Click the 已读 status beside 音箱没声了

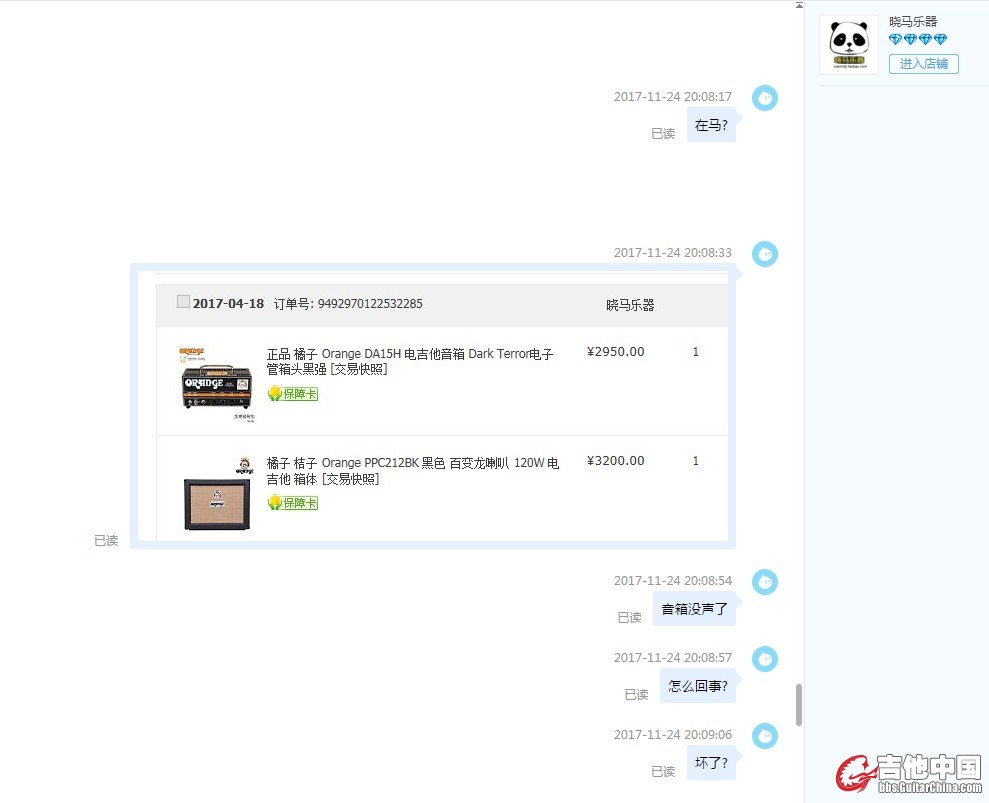629,618
